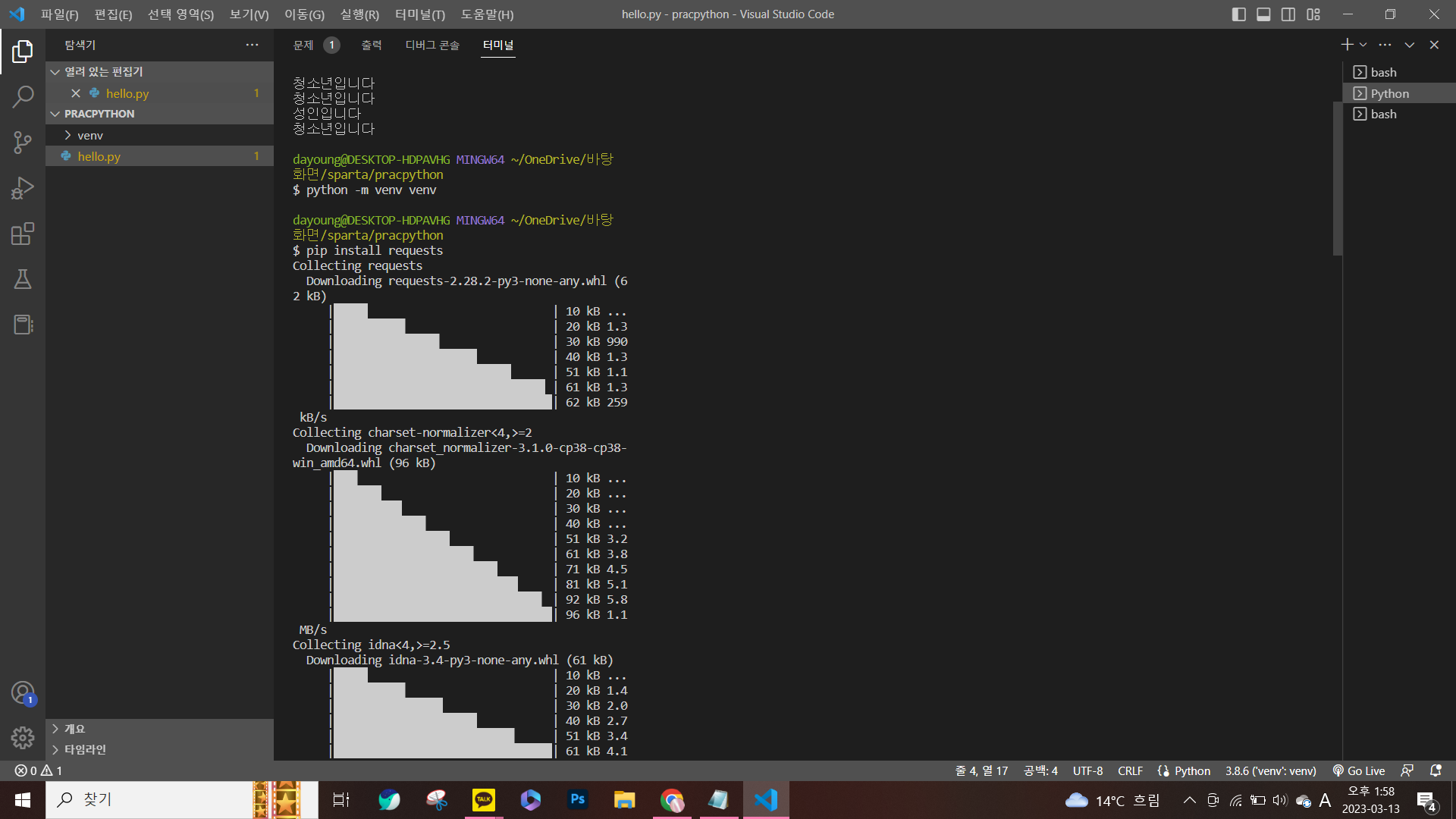
Task: Open the customize layout icon
Action: 1313,14
